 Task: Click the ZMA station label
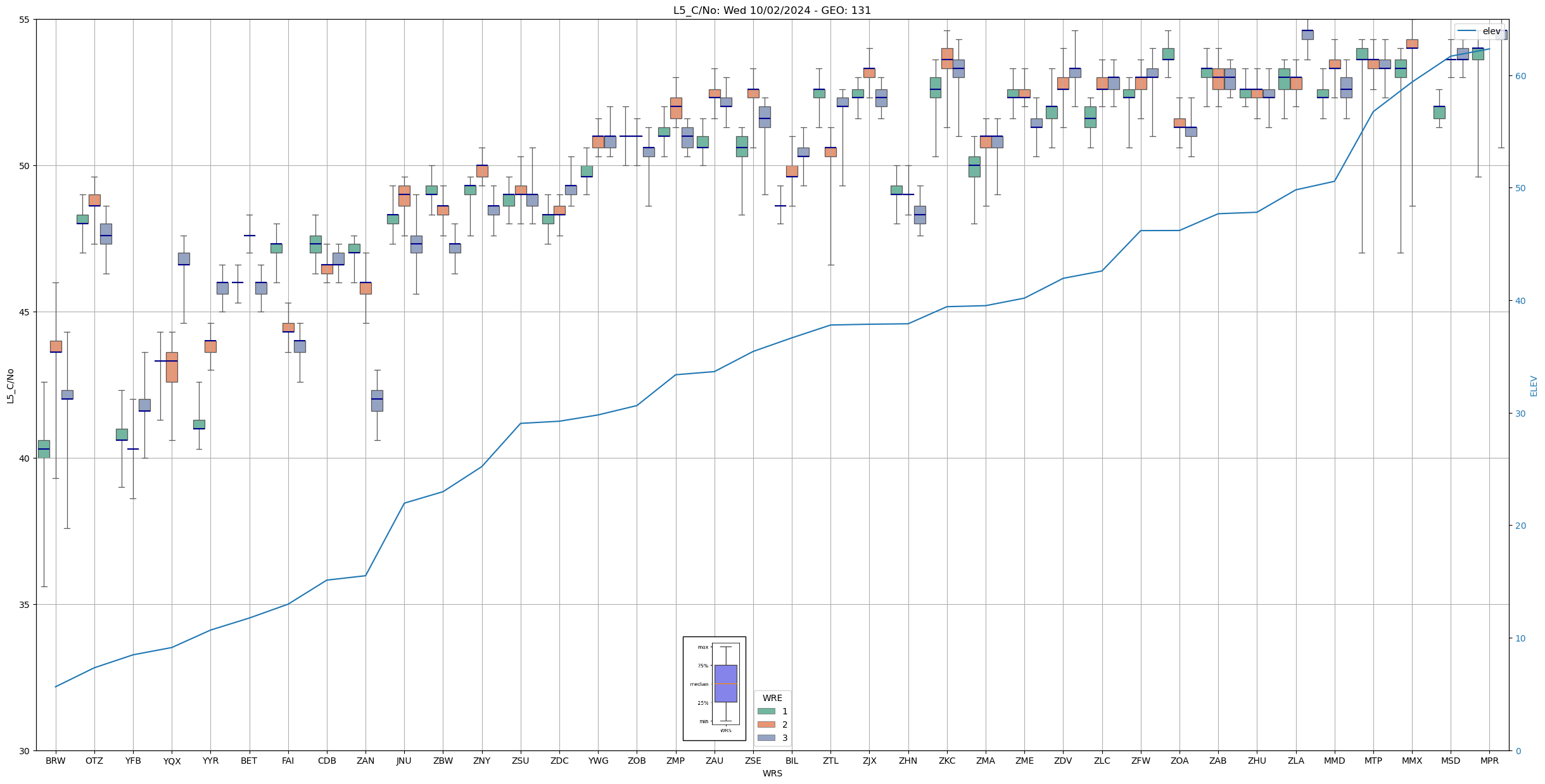[x=986, y=761]
